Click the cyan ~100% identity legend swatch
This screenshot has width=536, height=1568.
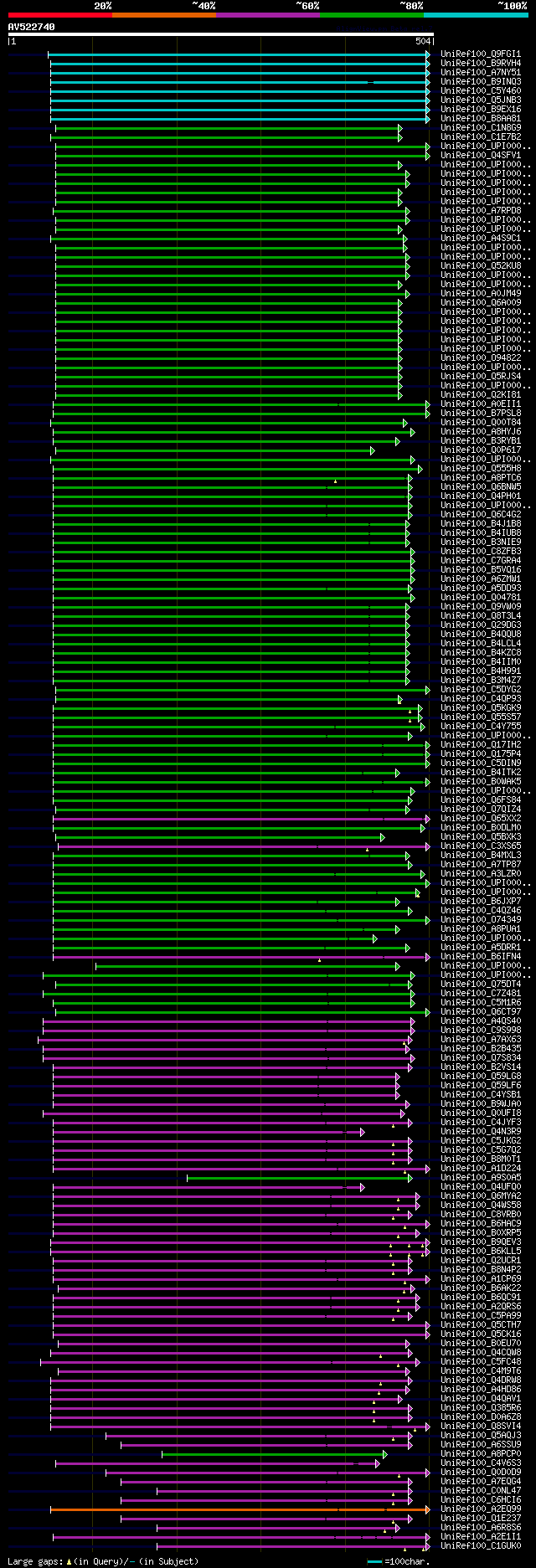pyautogui.click(x=476, y=15)
